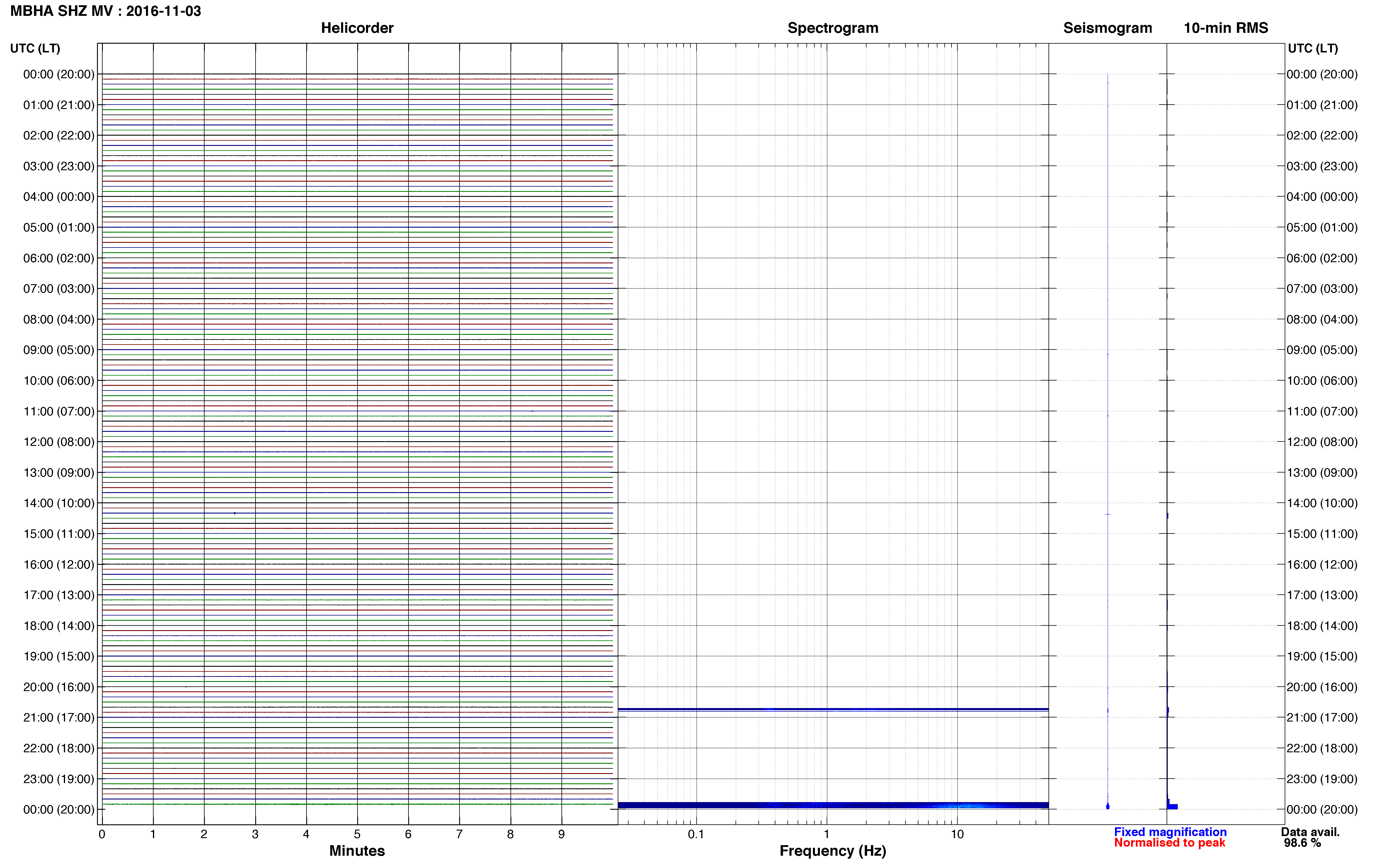The width and height of the screenshot is (1389, 868).
Task: Click left time label '12:00 (08:00)'
Action: 59,442
